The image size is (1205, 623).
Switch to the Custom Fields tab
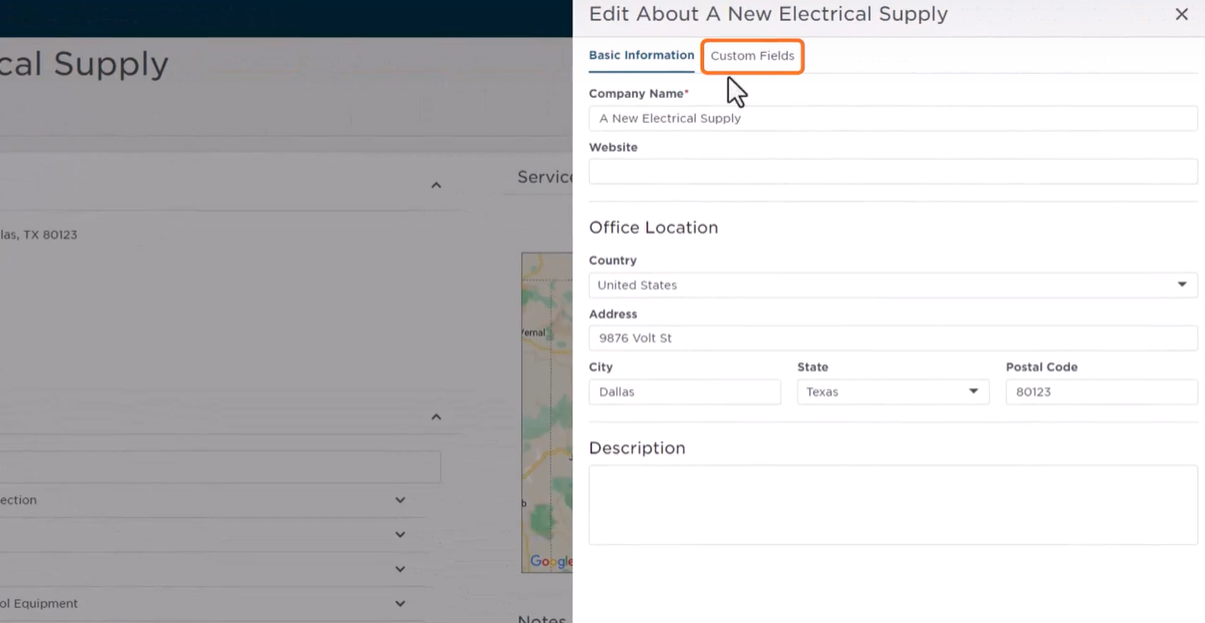[x=752, y=56]
